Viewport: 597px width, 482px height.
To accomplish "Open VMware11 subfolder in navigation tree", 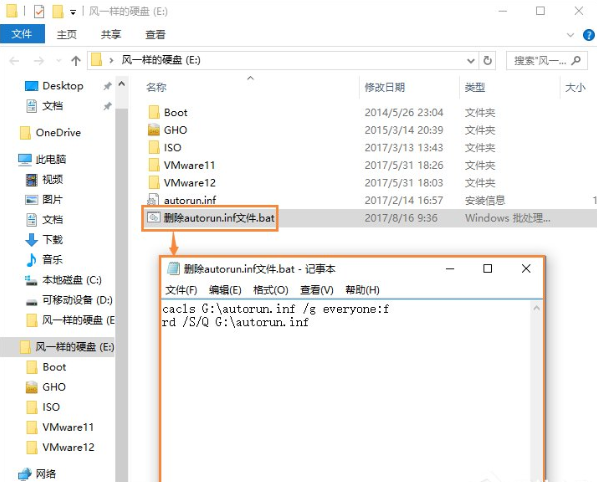I will [x=60, y=428].
